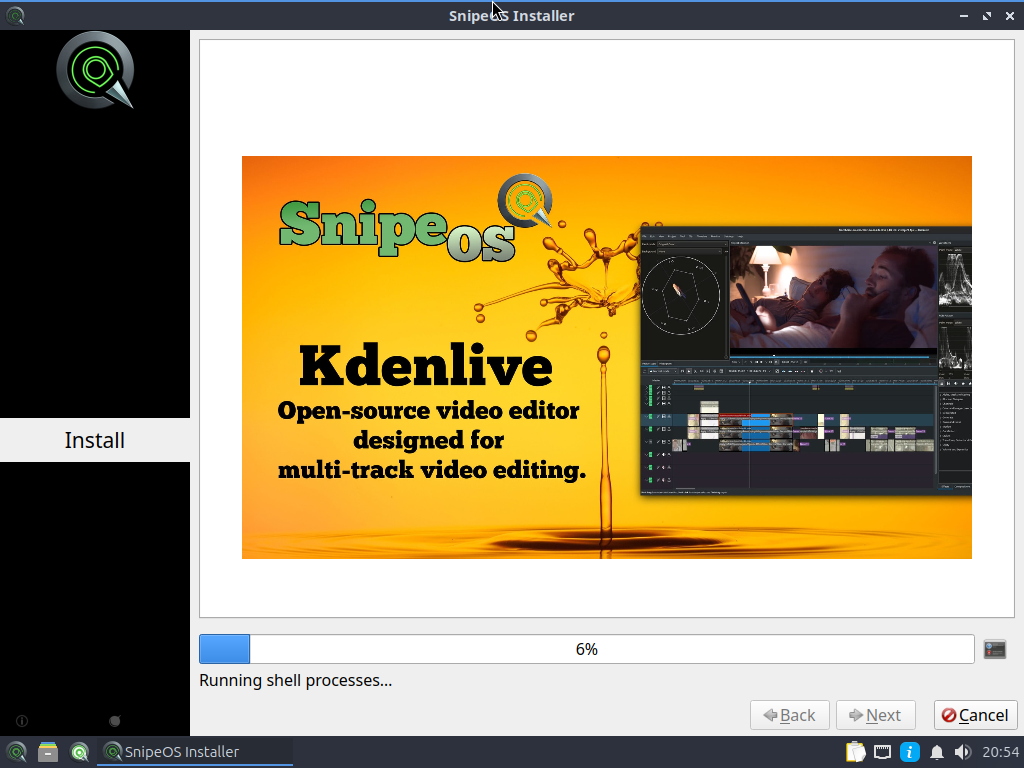Click the blue info tray icon
Viewport: 1024px width, 768px height.
[910, 752]
